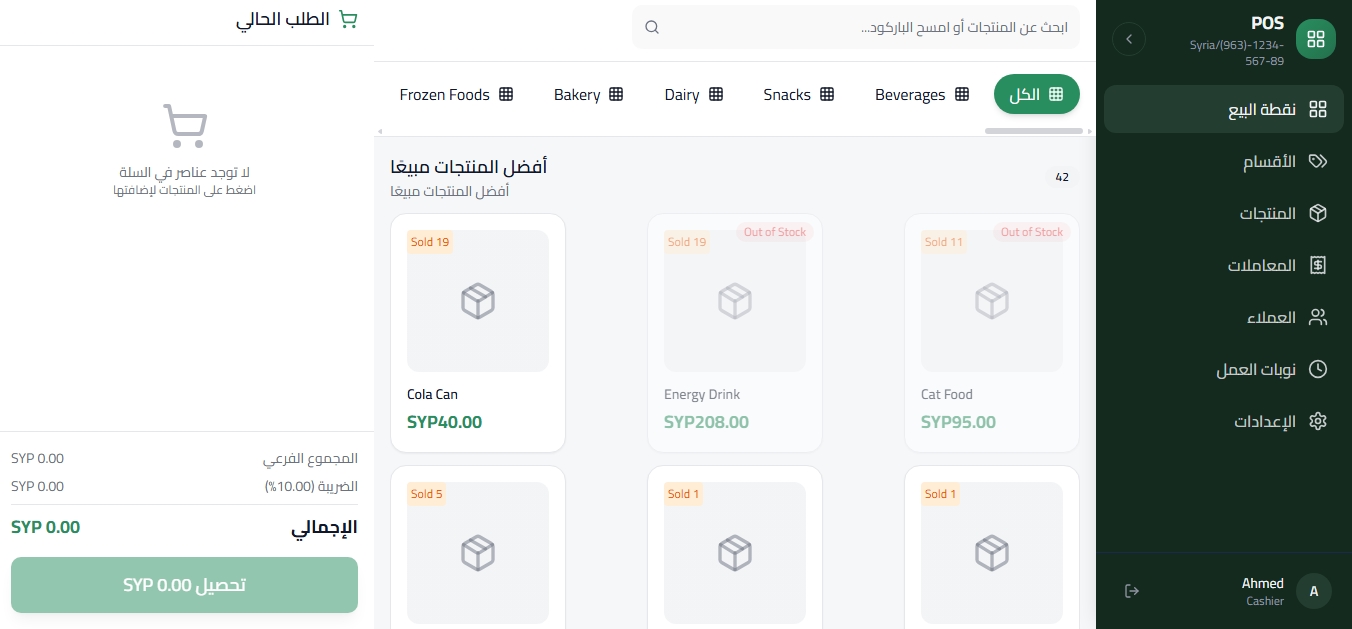1352x629 pixels.
Task: Add Cola Can product to cart
Action: [478, 333]
